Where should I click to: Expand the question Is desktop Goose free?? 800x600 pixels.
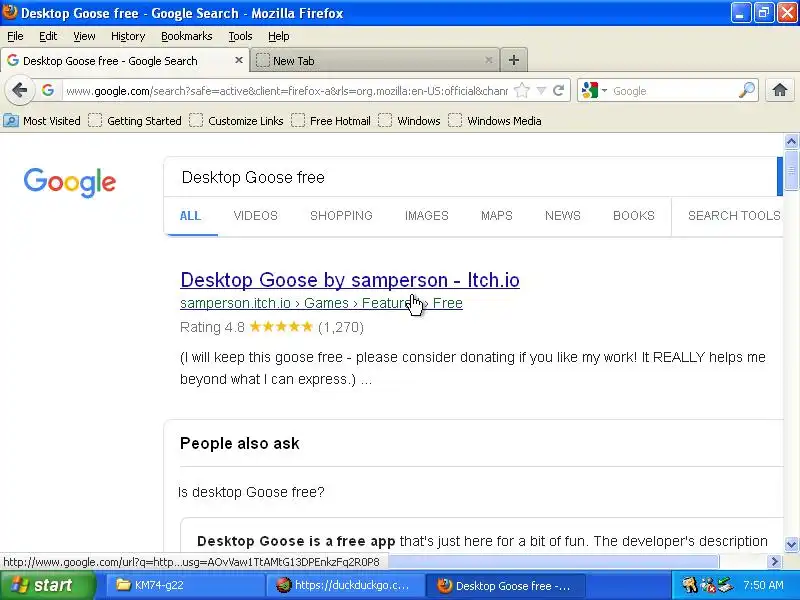(251, 492)
